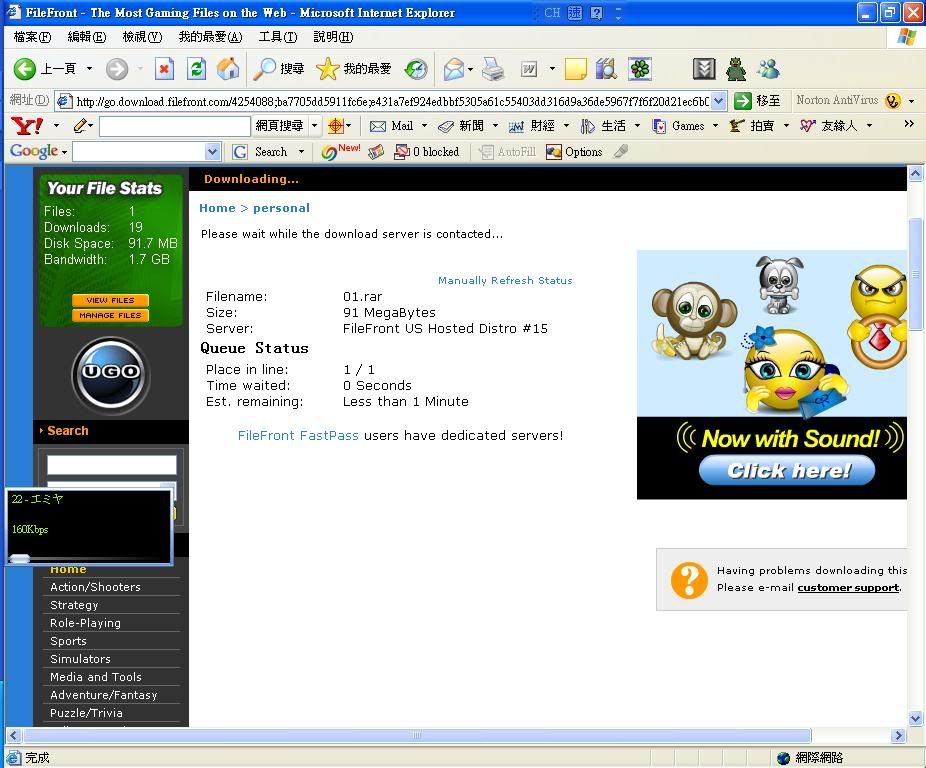Click the horizontal scrollbar thumb
The height and width of the screenshot is (768, 926).
417,736
